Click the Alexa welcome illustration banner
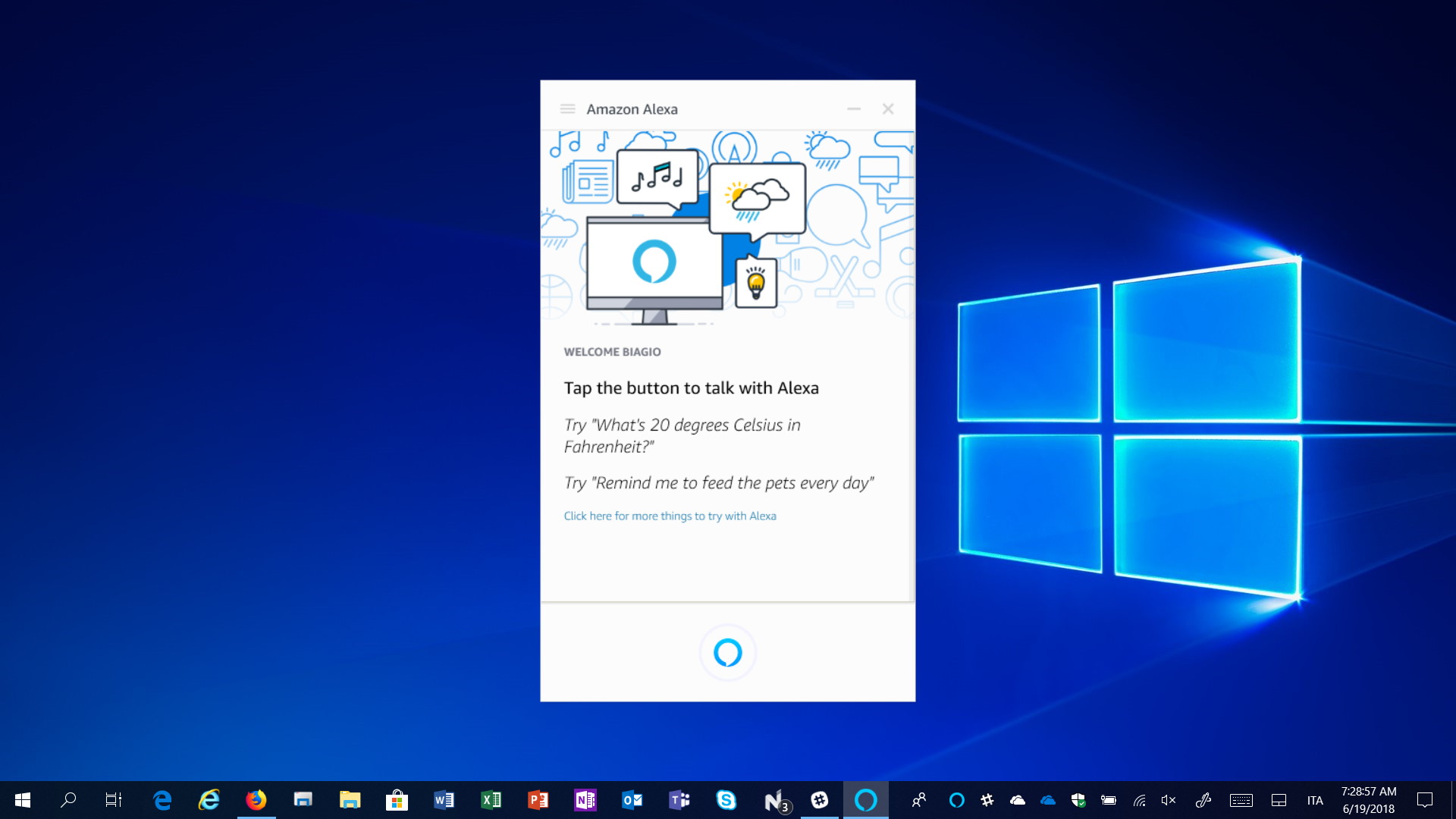This screenshot has height=819, width=1456. click(x=727, y=228)
